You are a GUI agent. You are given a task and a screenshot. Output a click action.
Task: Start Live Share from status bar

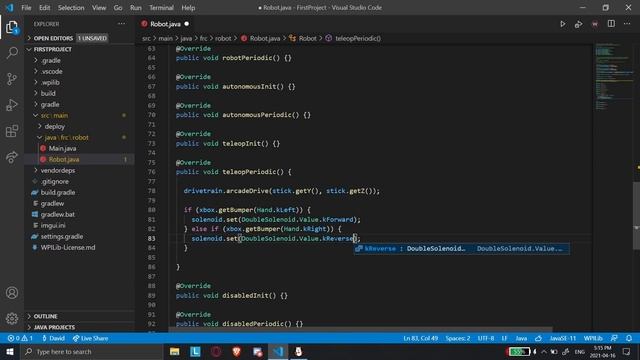90,338
